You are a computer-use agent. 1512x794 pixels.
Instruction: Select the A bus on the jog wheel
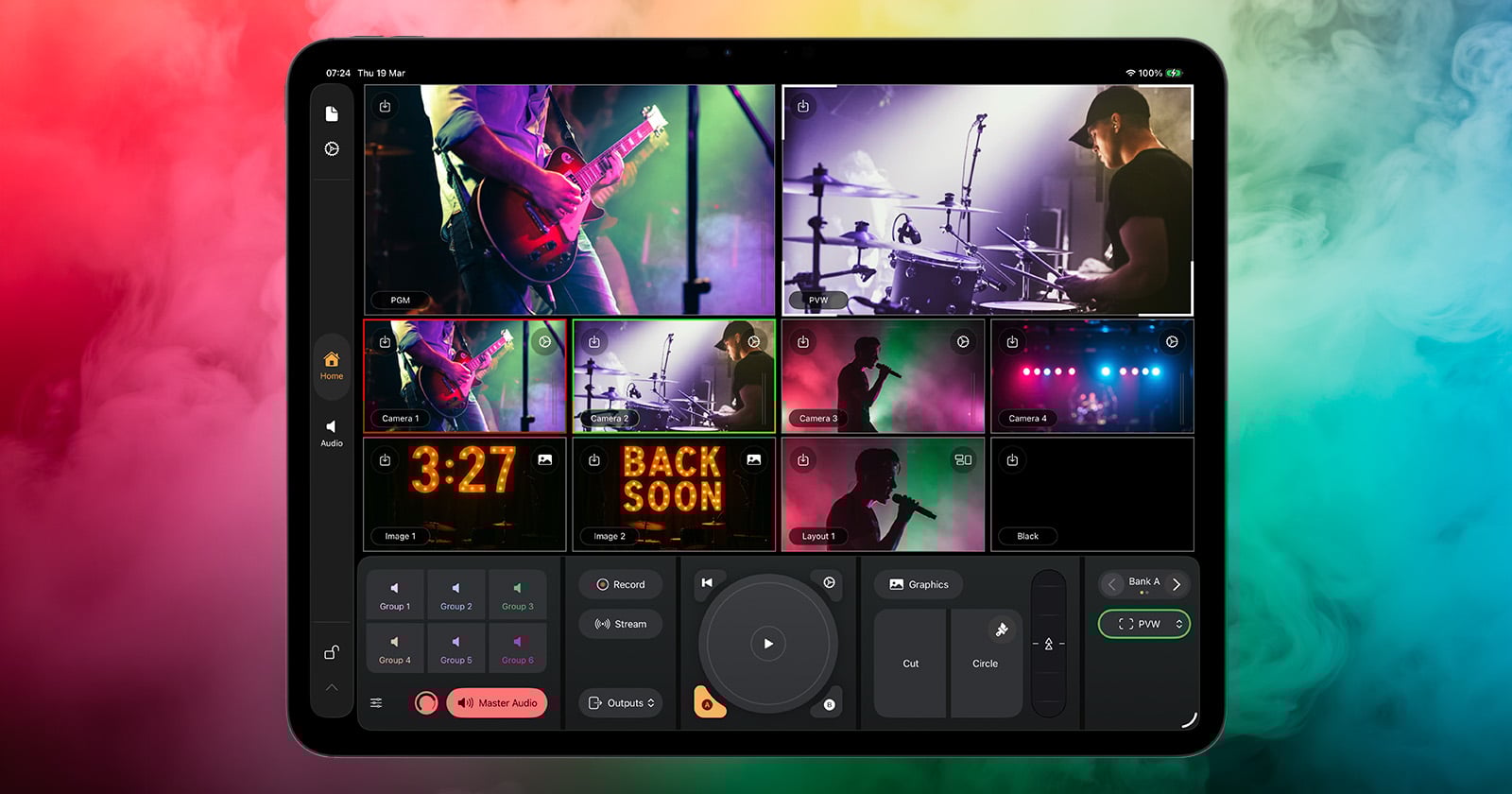click(x=707, y=704)
